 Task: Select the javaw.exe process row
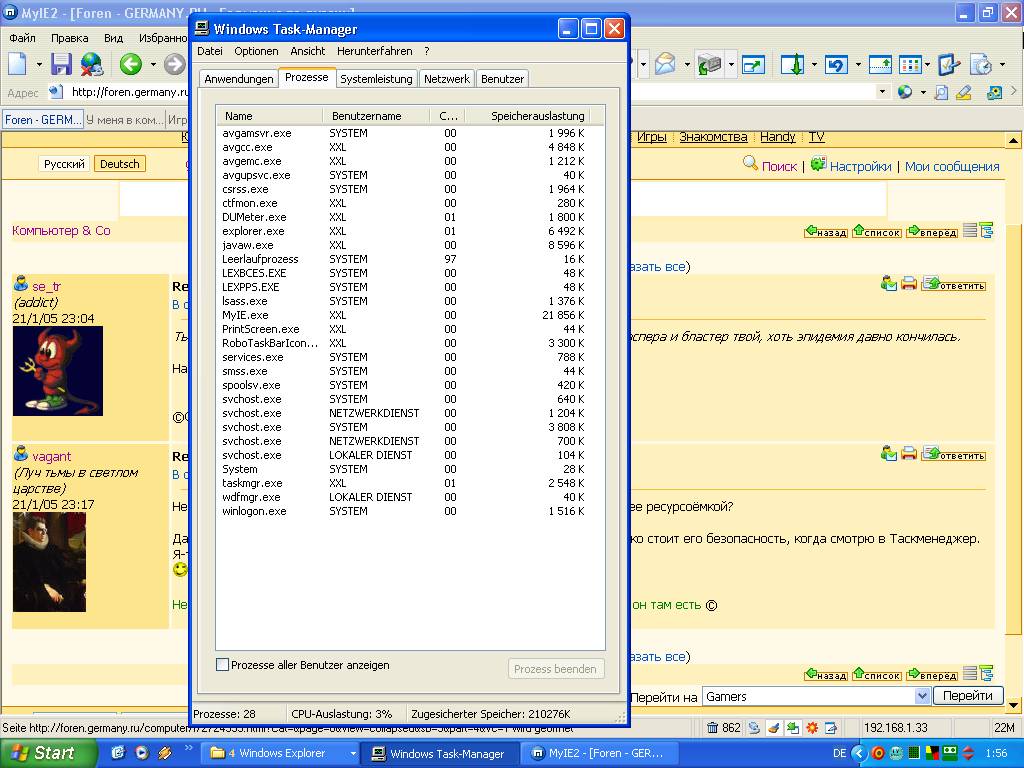click(403, 245)
